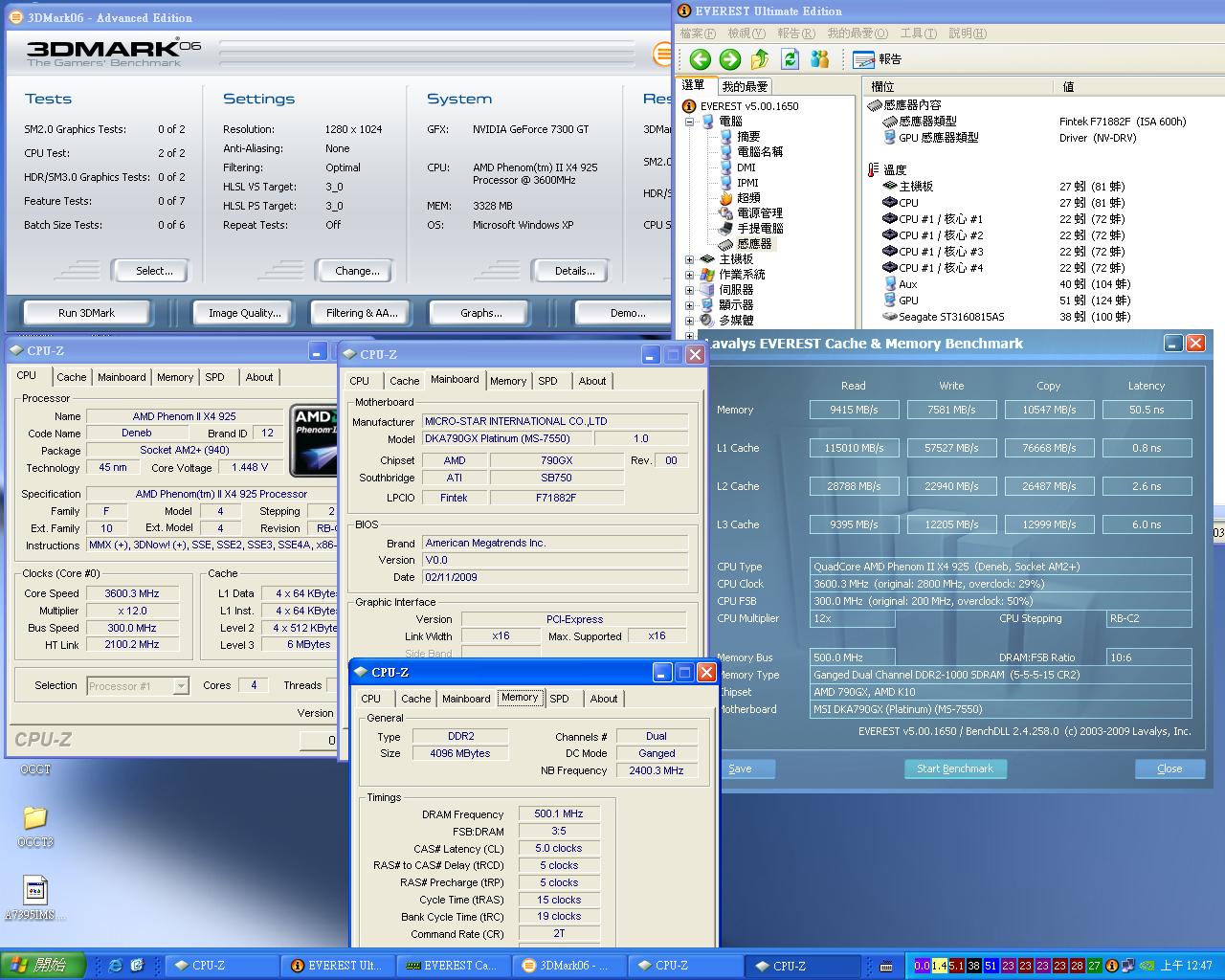The image size is (1225, 980).
Task: Click the Graphs button in 3DMark06
Action: (480, 313)
